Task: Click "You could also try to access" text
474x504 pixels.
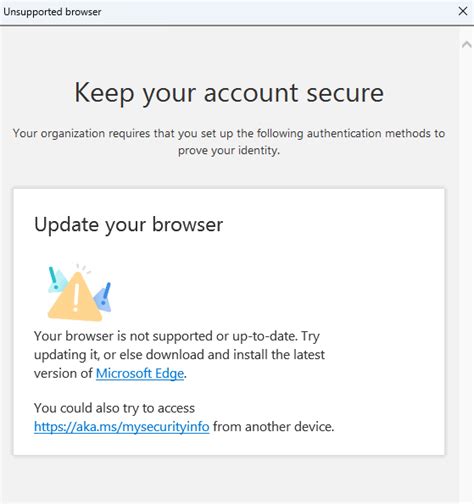Action: tap(114, 408)
